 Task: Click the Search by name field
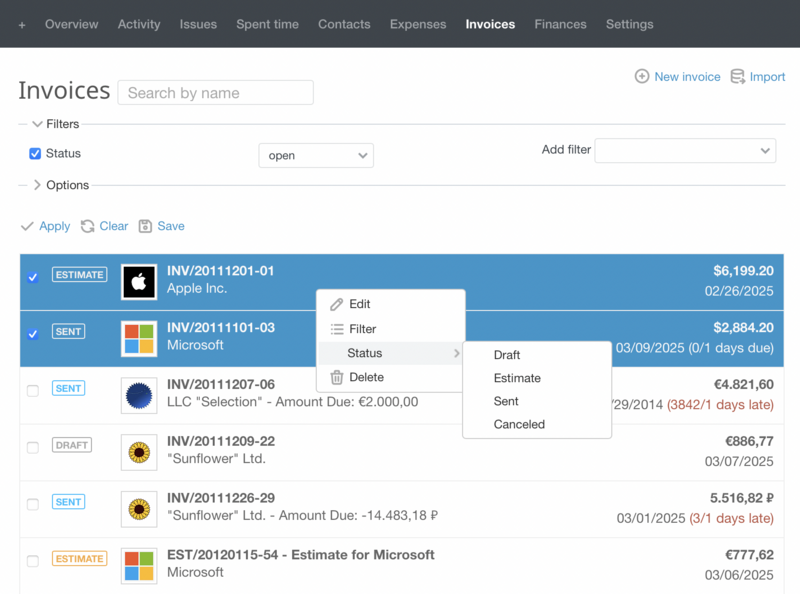click(215, 93)
